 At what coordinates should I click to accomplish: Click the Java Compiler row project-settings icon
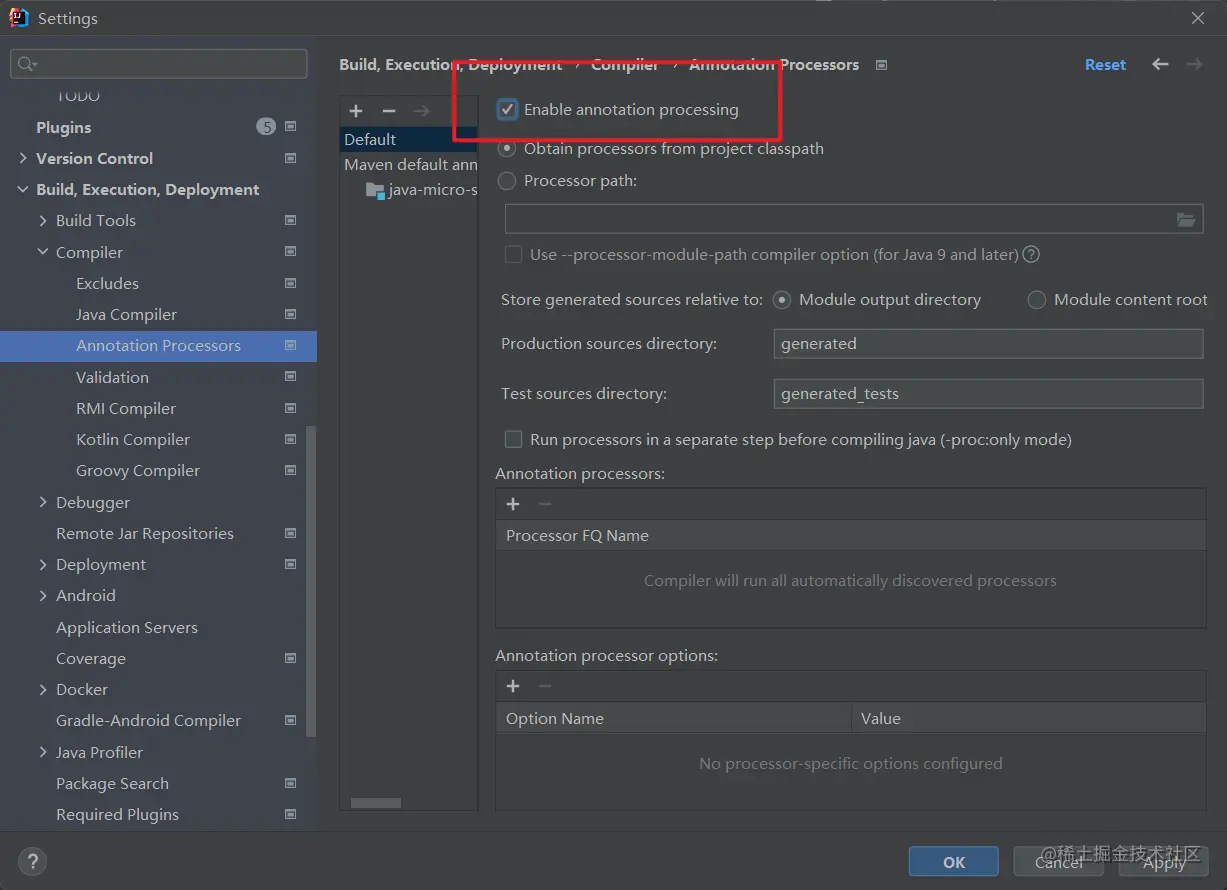[290, 314]
